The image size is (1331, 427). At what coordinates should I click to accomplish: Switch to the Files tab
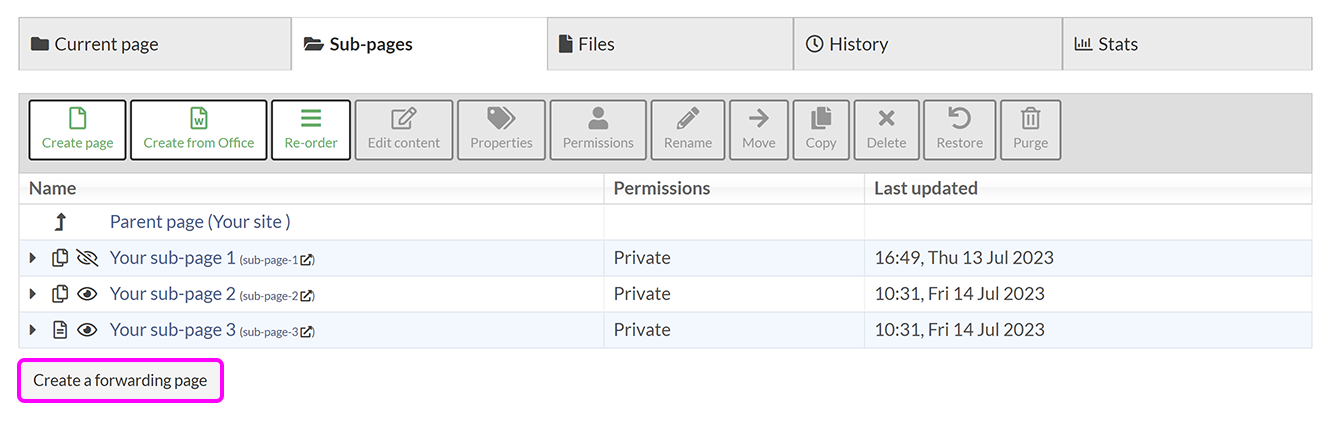click(x=670, y=44)
